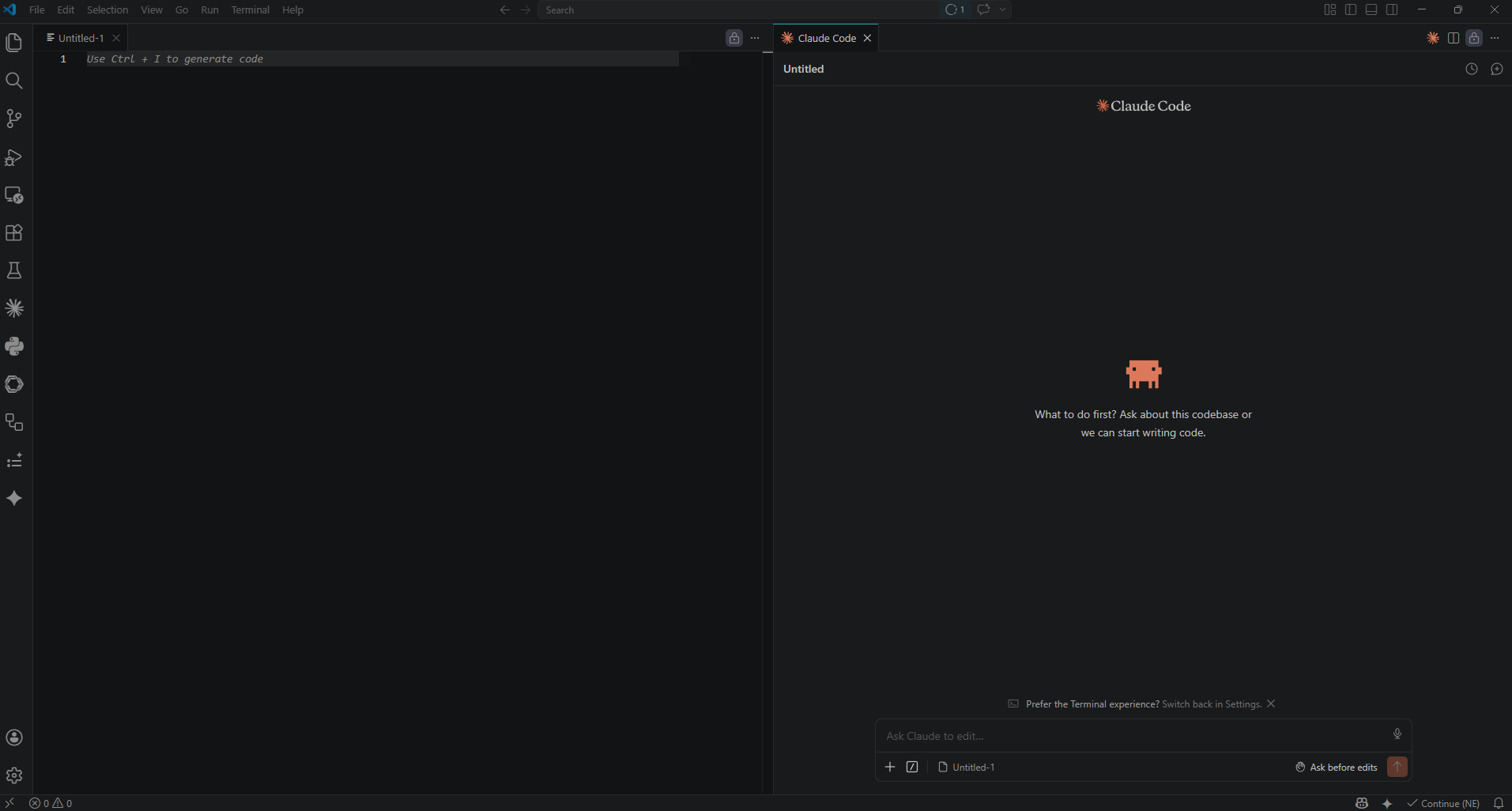Viewport: 1512px width, 811px height.
Task: Open the Selection menu
Action: click(107, 9)
